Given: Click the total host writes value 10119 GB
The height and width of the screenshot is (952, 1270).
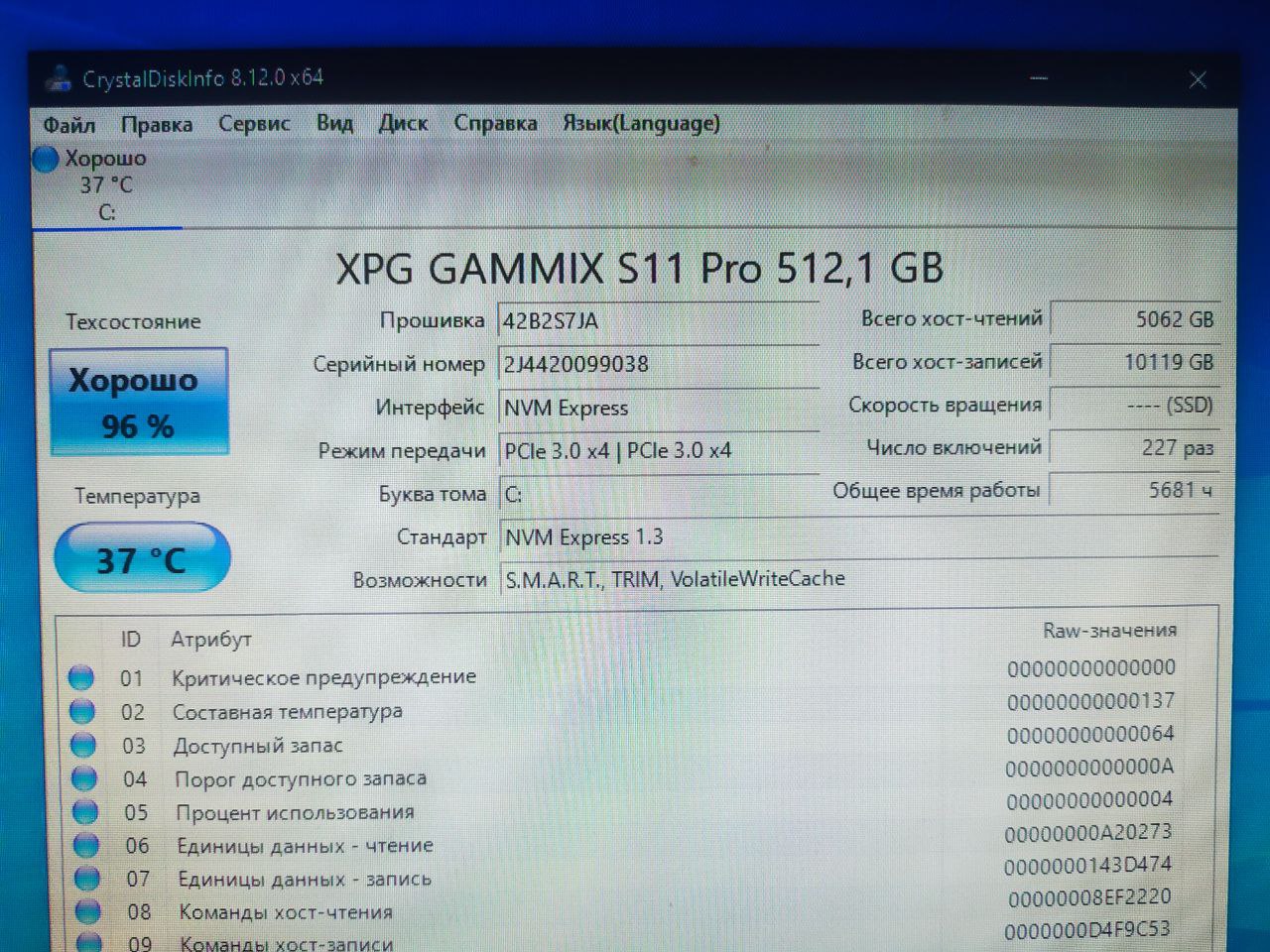Looking at the screenshot, I should coord(1134,362).
